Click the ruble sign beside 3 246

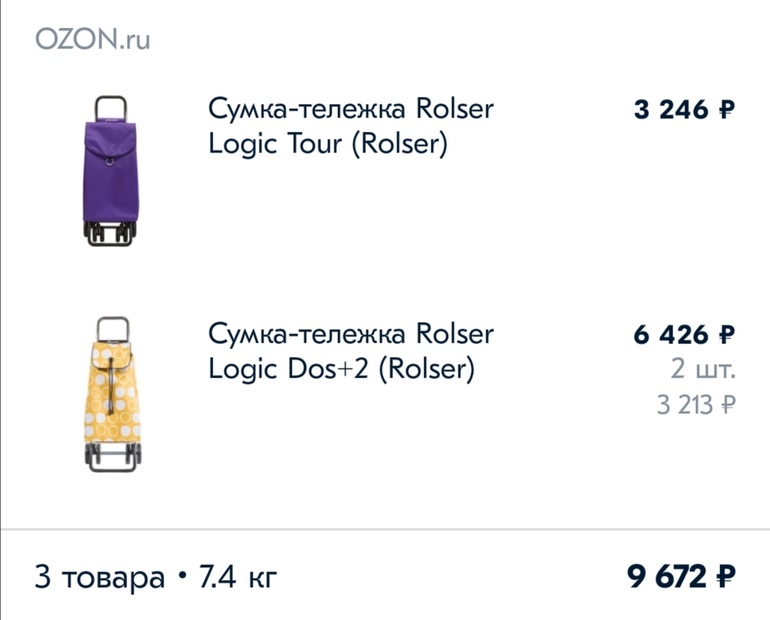coord(727,110)
